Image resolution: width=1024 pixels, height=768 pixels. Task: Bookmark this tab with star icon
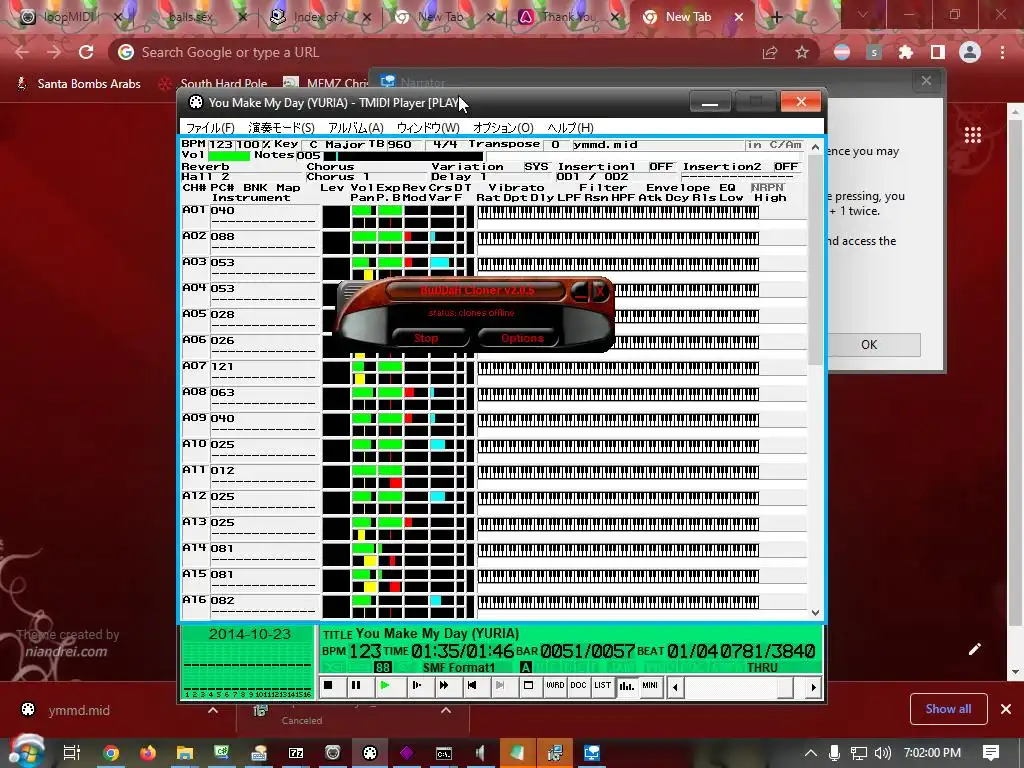pyautogui.click(x=802, y=52)
